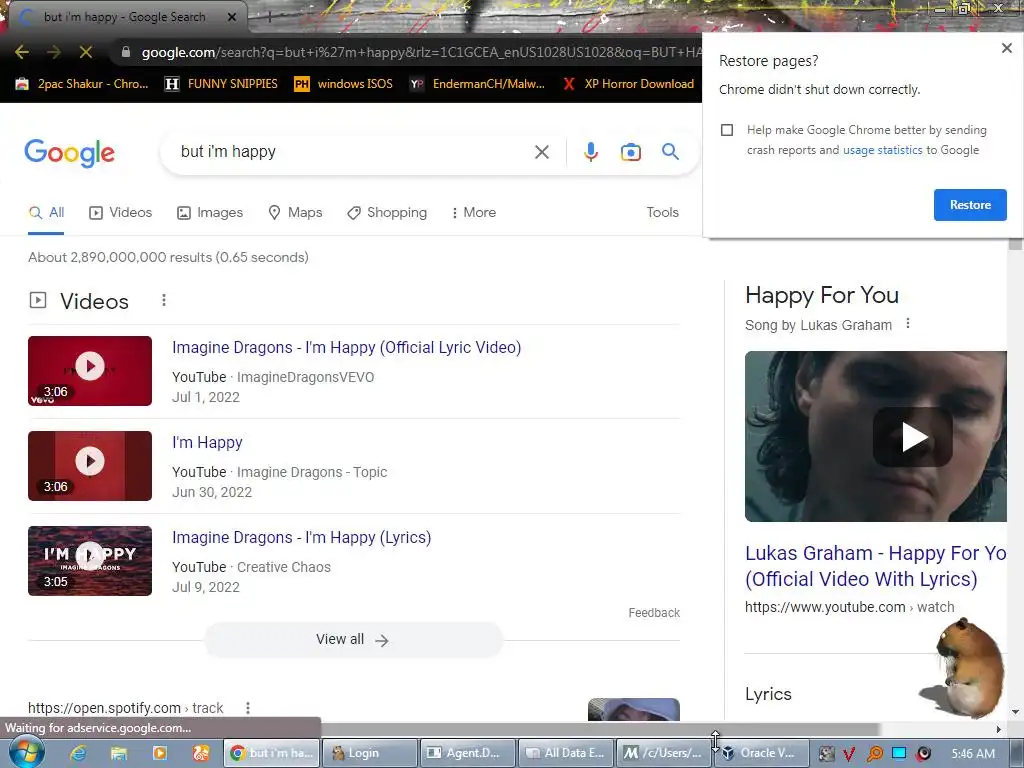Switch to the /c/Users/... taskbar window

coord(664,753)
